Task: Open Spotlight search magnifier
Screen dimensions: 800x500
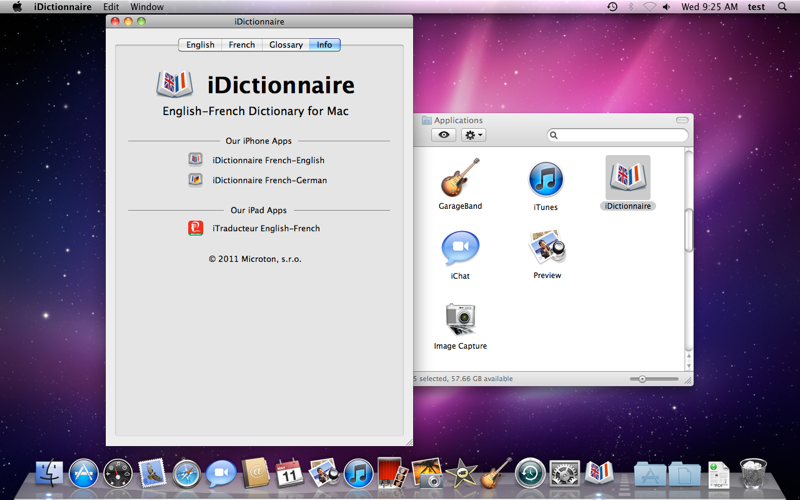Action: 782,7
